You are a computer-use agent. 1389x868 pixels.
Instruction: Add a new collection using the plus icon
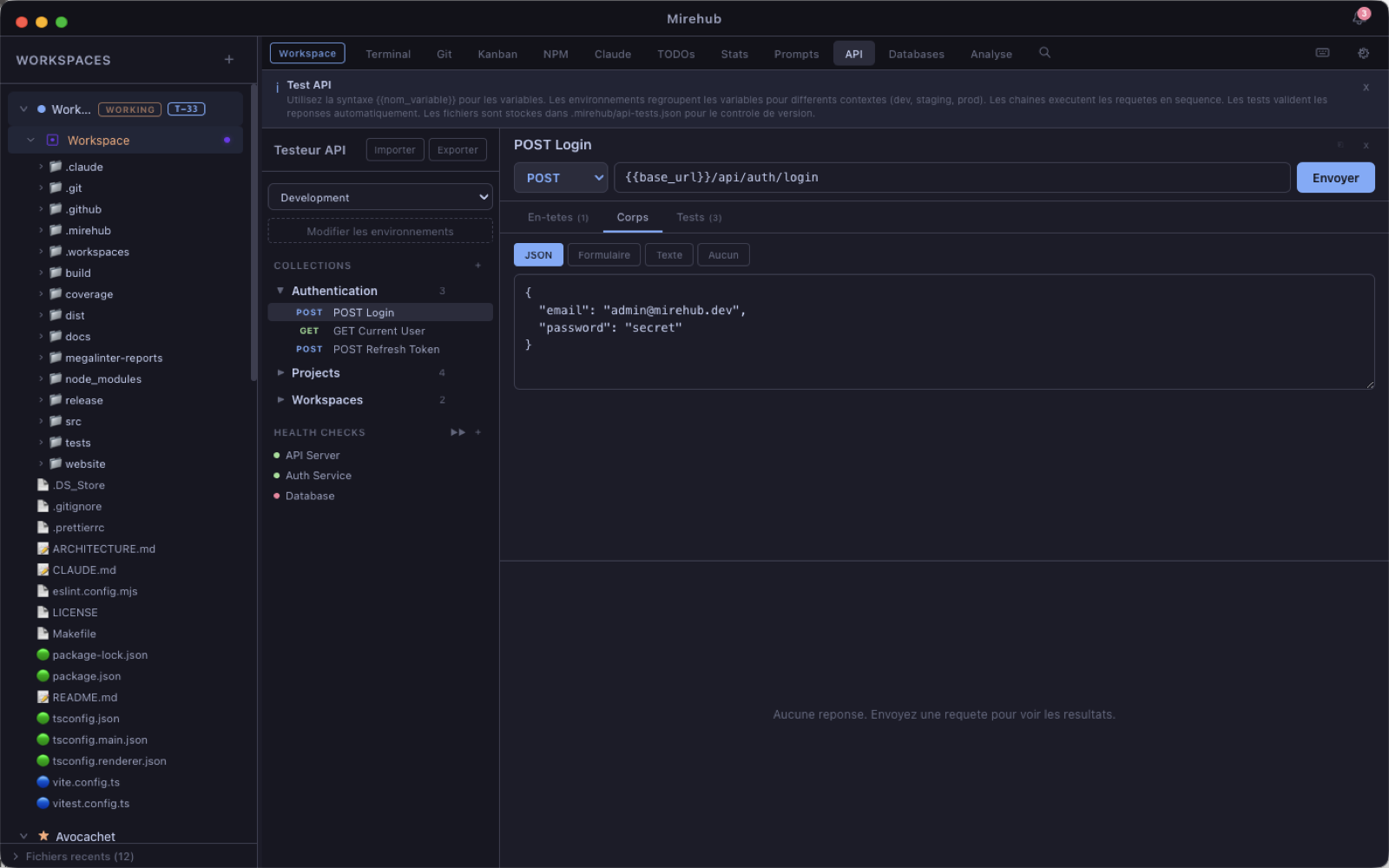pos(478,266)
